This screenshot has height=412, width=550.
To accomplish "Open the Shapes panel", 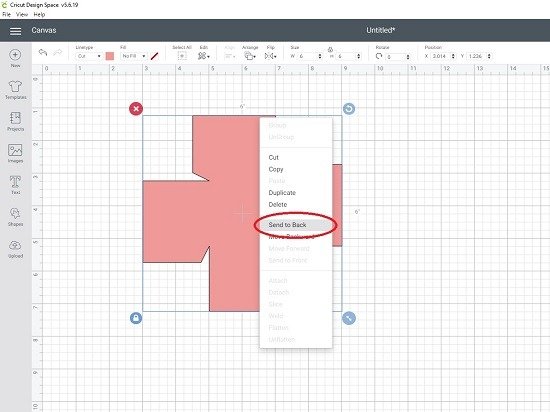I will pos(15,217).
